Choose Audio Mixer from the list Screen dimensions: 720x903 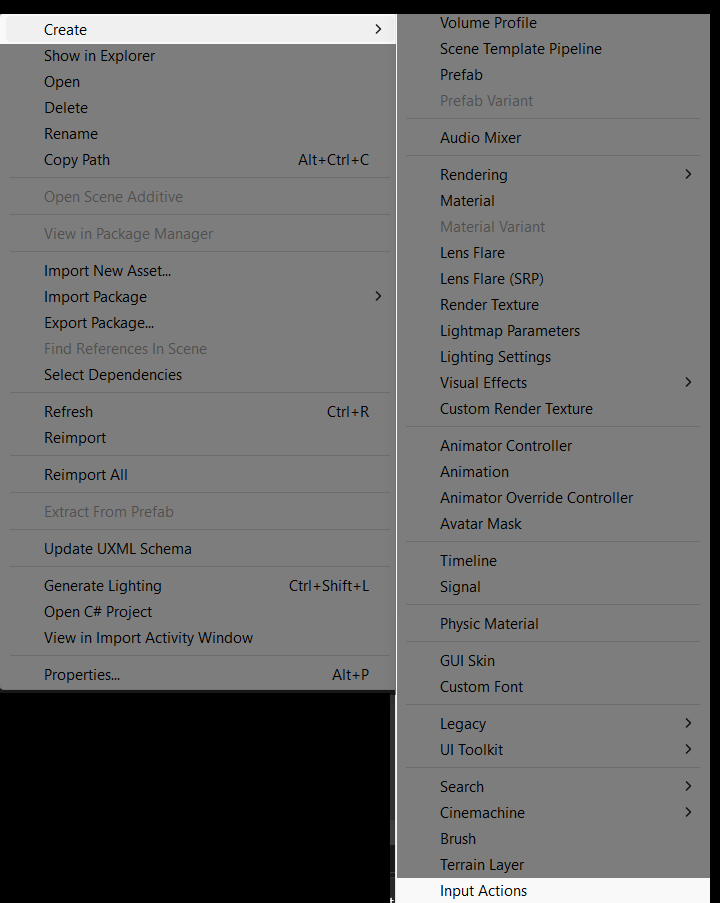480,138
